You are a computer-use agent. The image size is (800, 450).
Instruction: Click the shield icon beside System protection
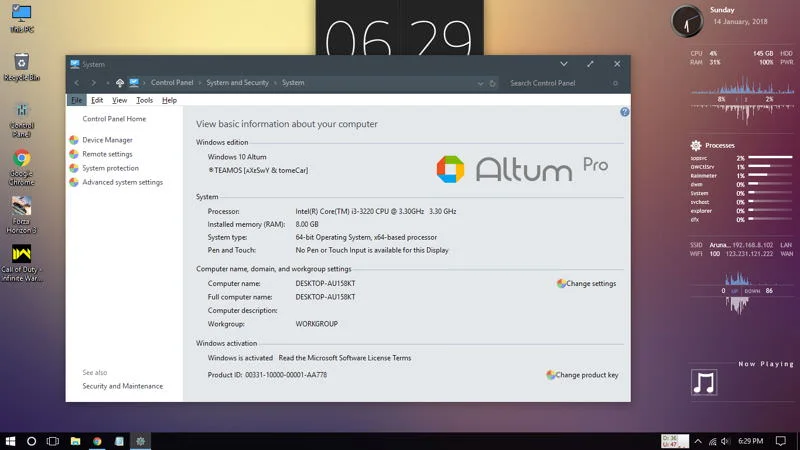click(x=74, y=168)
